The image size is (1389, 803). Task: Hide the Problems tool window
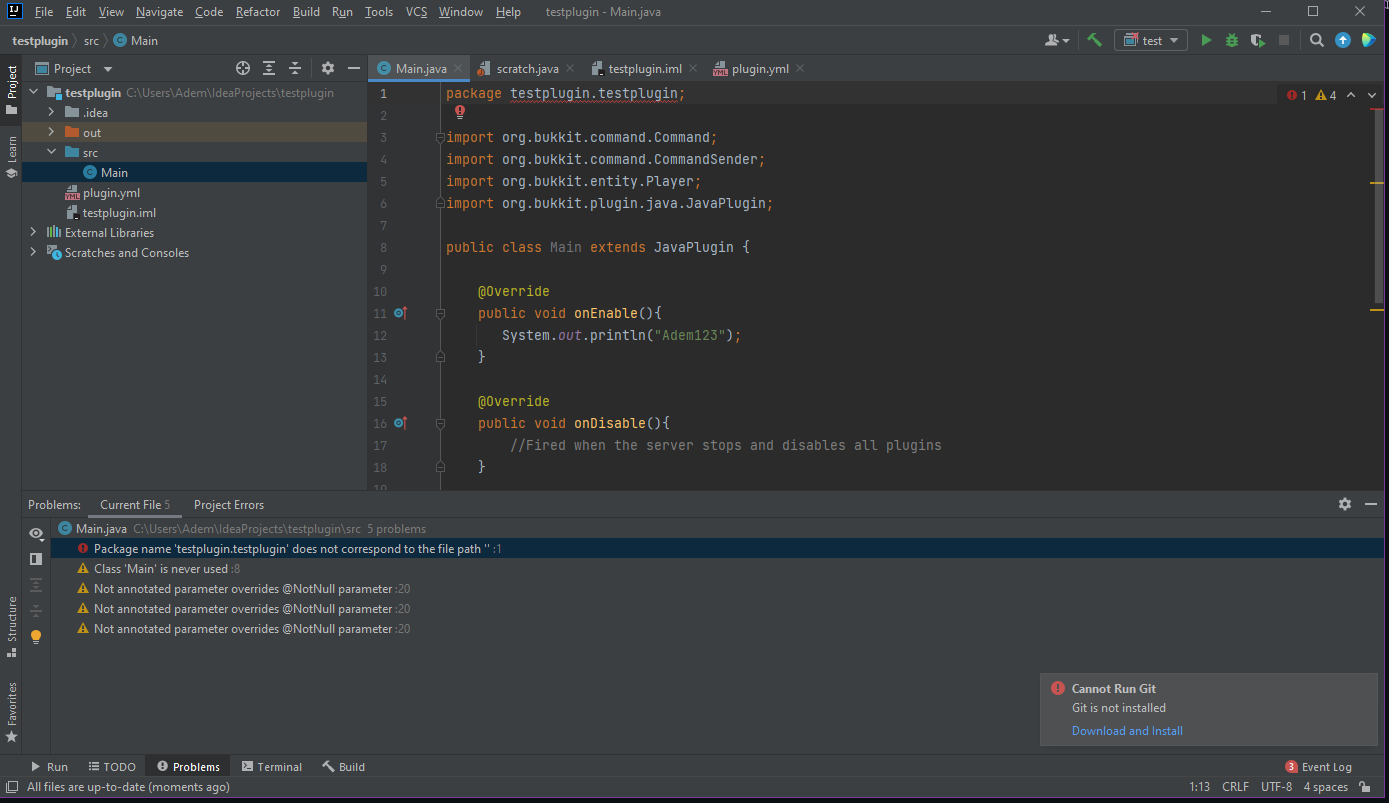pyautogui.click(x=1371, y=504)
